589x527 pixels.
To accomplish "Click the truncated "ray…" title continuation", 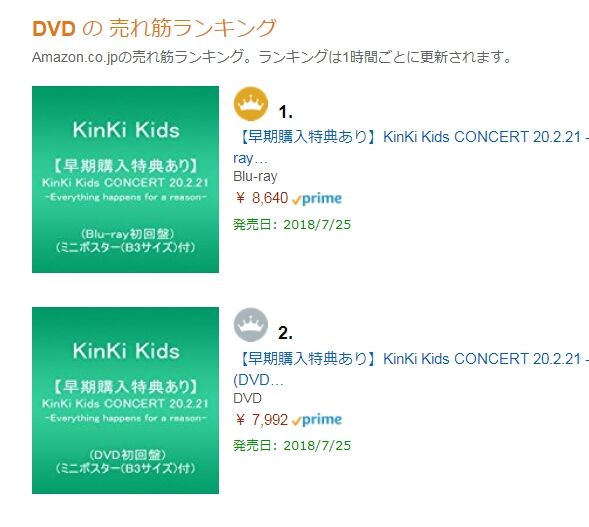I will 250,158.
